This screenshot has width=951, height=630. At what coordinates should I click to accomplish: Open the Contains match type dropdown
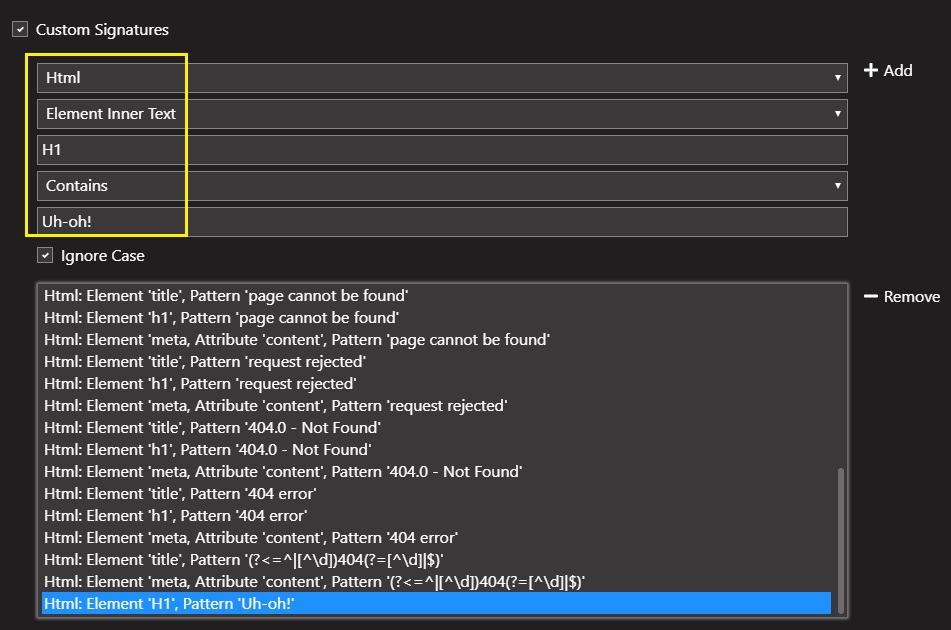[x=441, y=186]
